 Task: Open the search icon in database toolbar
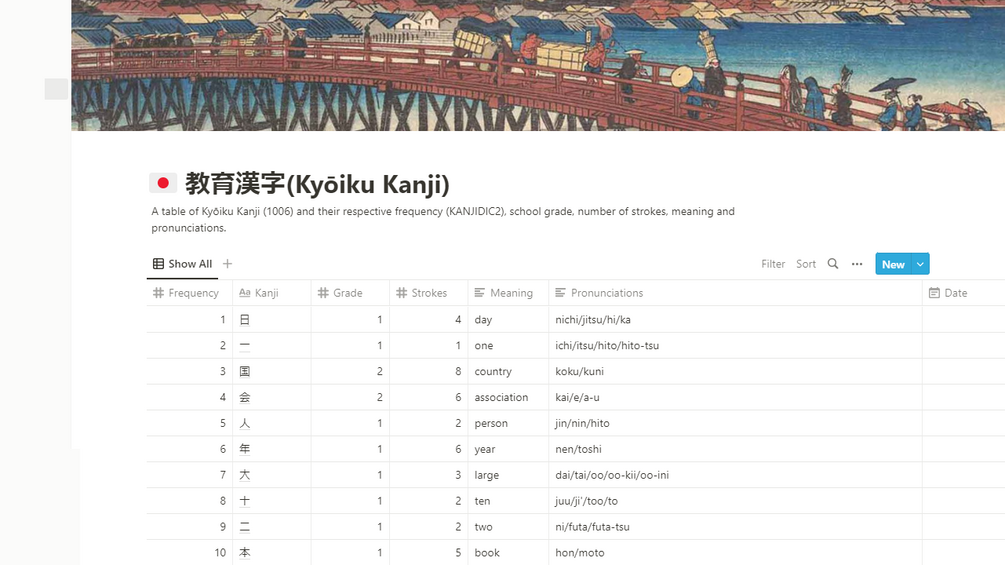[833, 264]
